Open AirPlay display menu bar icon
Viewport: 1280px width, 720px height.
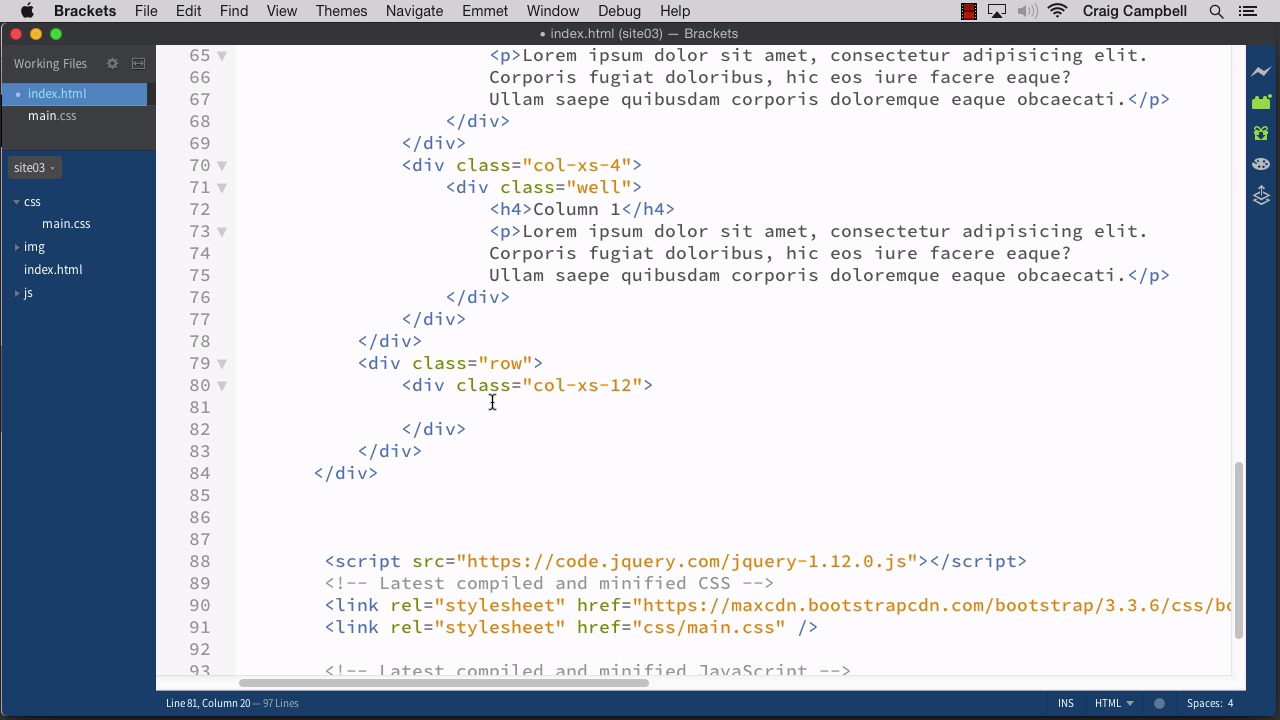997,11
